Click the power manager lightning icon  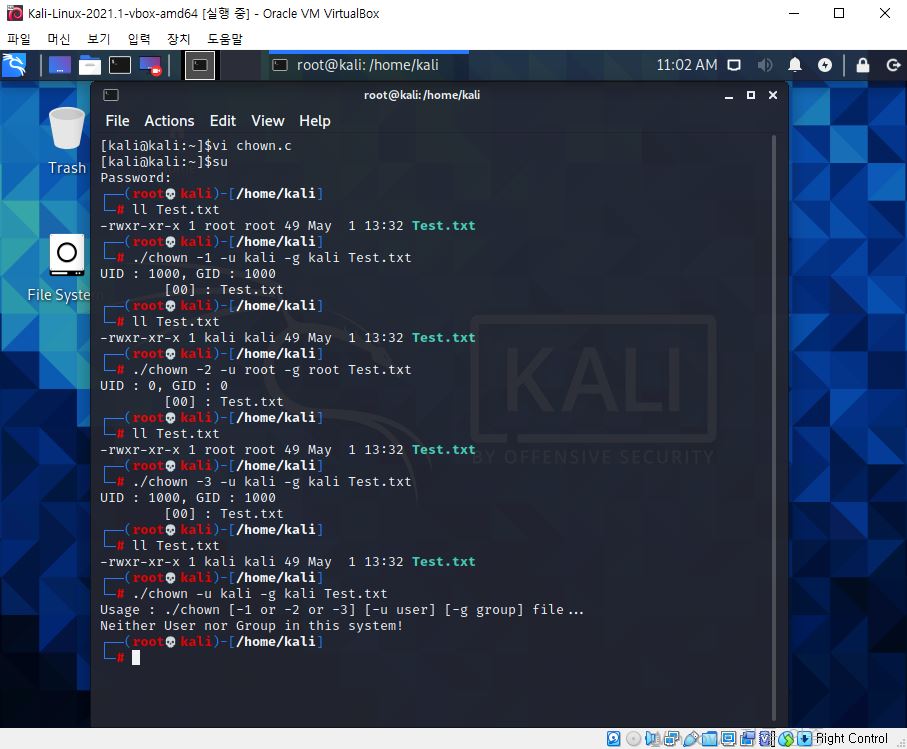pos(825,65)
